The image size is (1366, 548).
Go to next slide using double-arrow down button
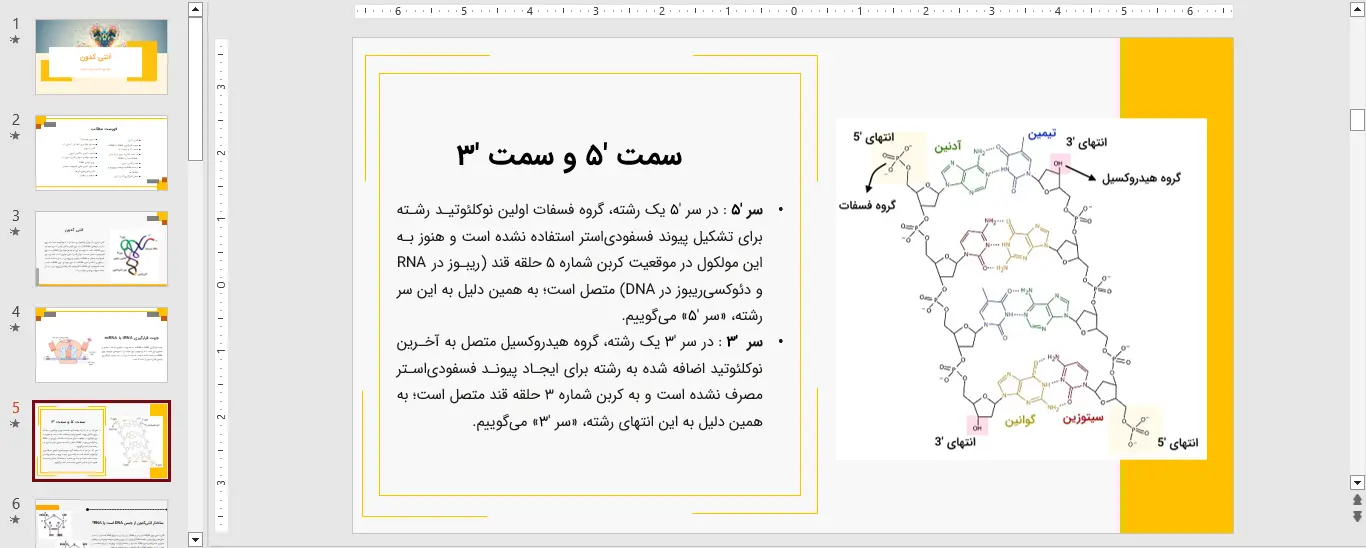(1357, 516)
